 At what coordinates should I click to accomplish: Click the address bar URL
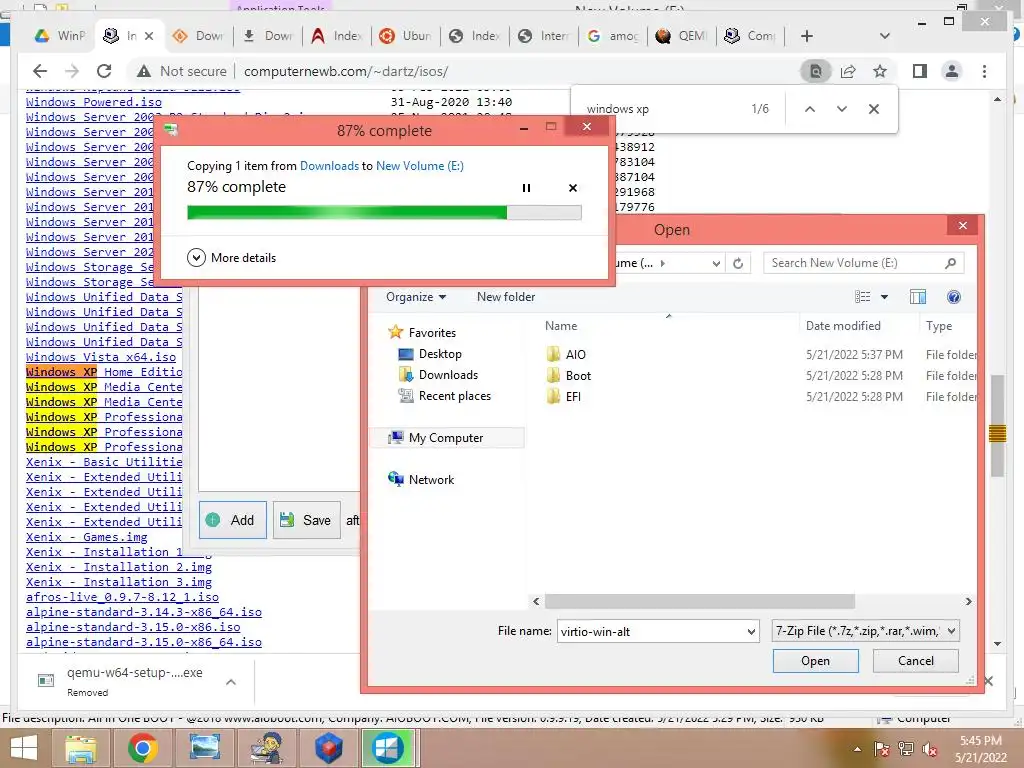tap(346, 71)
